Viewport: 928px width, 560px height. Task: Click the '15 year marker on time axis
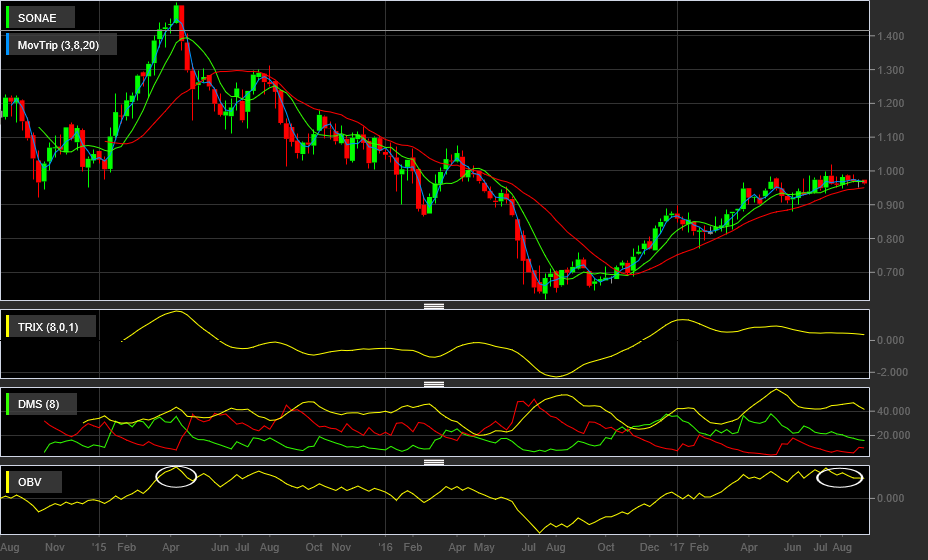pyautogui.click(x=99, y=547)
